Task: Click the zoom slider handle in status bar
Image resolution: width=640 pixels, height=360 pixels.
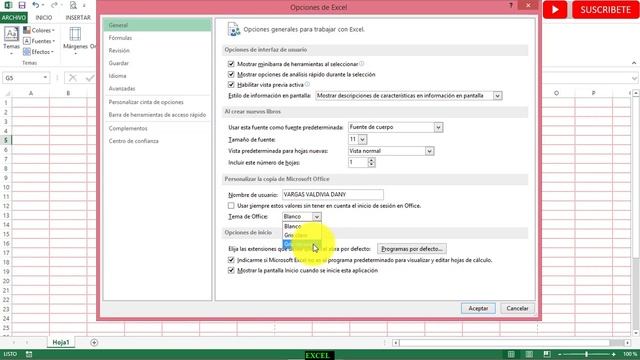Action: click(586, 354)
